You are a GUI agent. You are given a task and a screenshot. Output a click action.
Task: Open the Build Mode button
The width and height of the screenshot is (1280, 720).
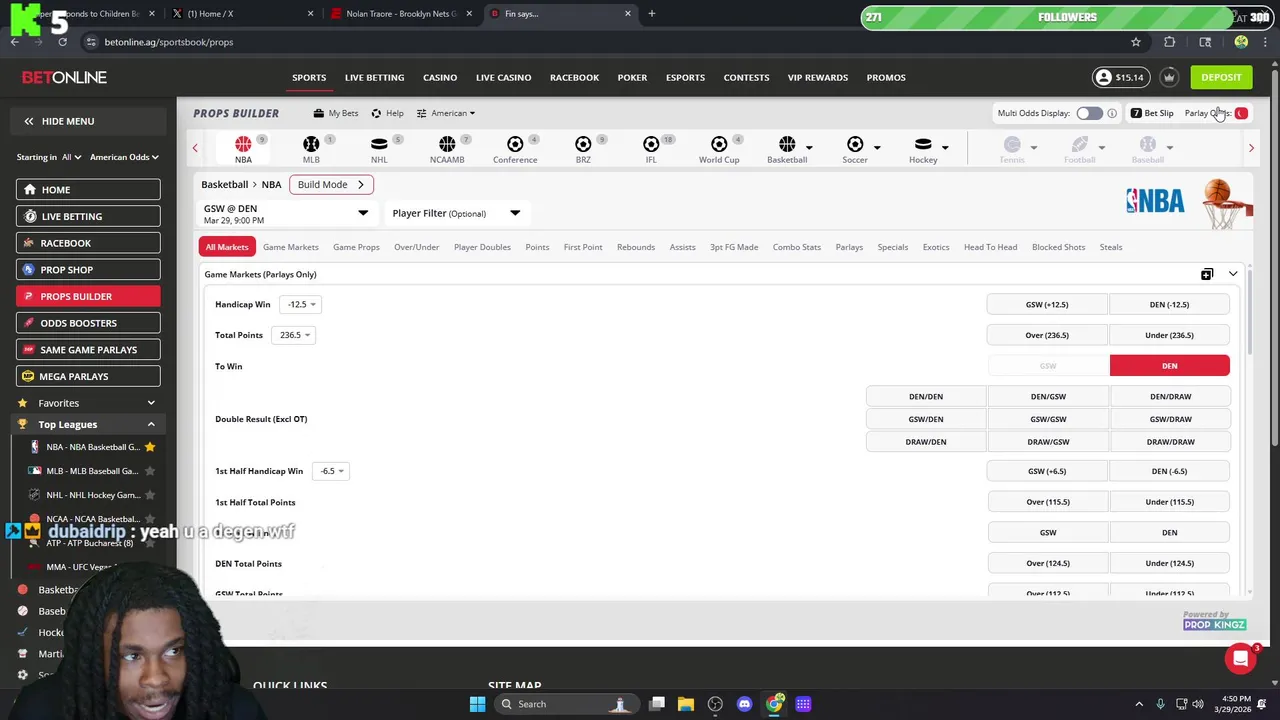click(331, 184)
